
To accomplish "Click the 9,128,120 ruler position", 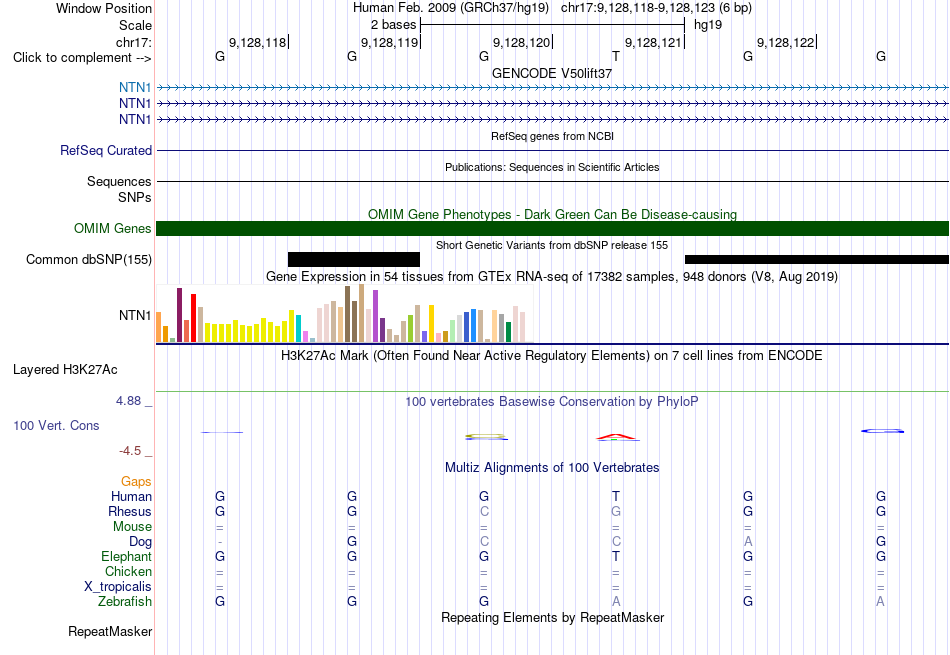I will (x=522, y=42).
